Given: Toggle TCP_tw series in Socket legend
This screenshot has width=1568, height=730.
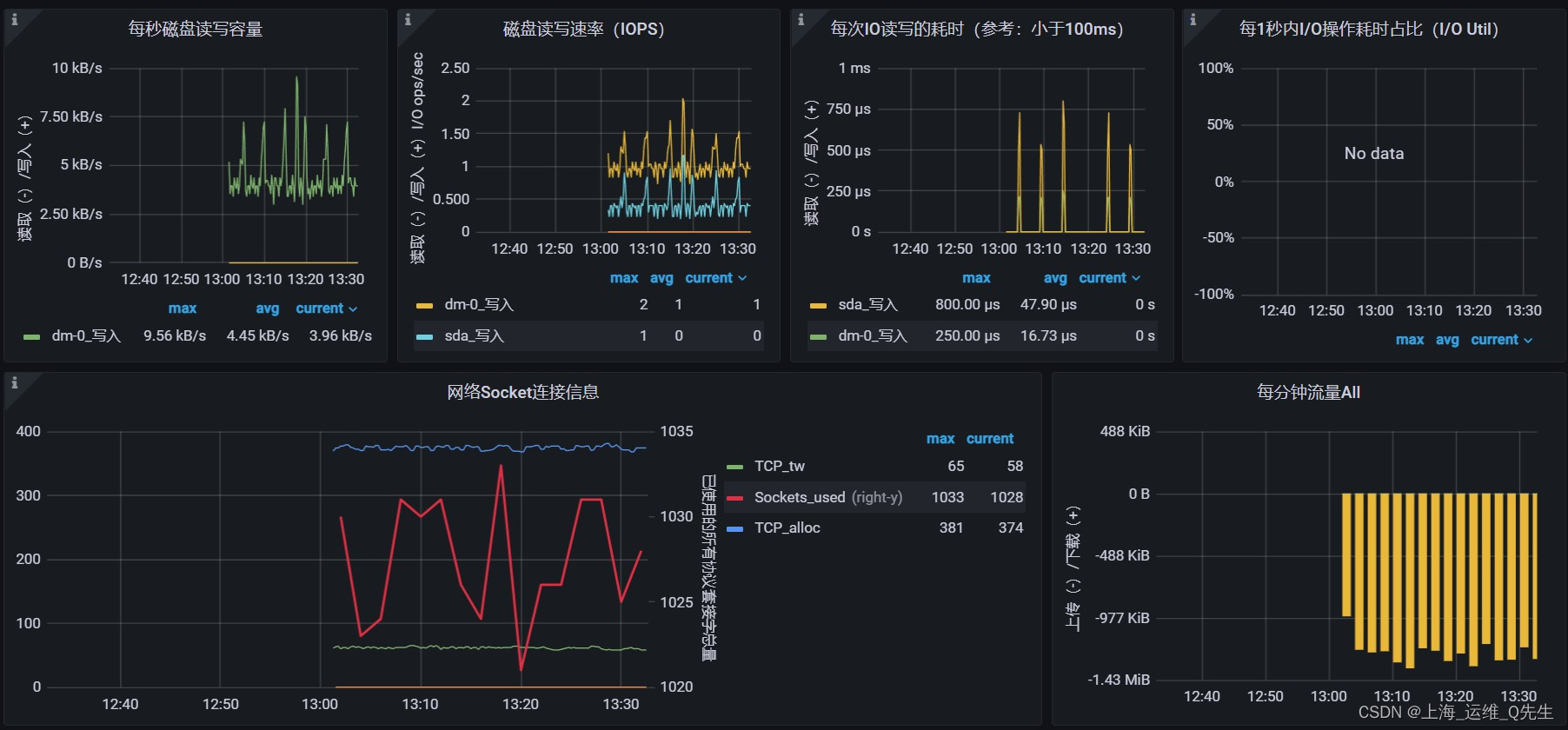Looking at the screenshot, I should click(x=780, y=466).
